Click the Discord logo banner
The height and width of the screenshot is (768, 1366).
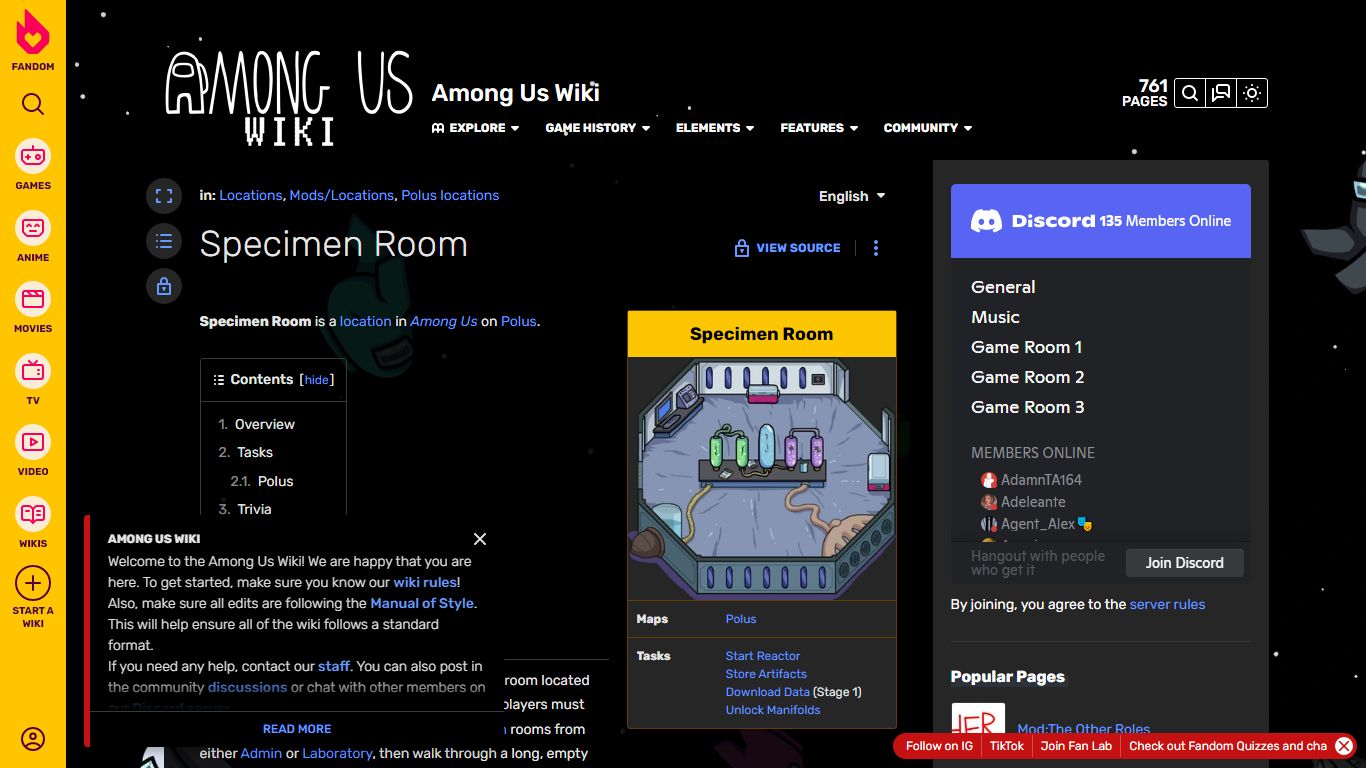(x=1101, y=221)
